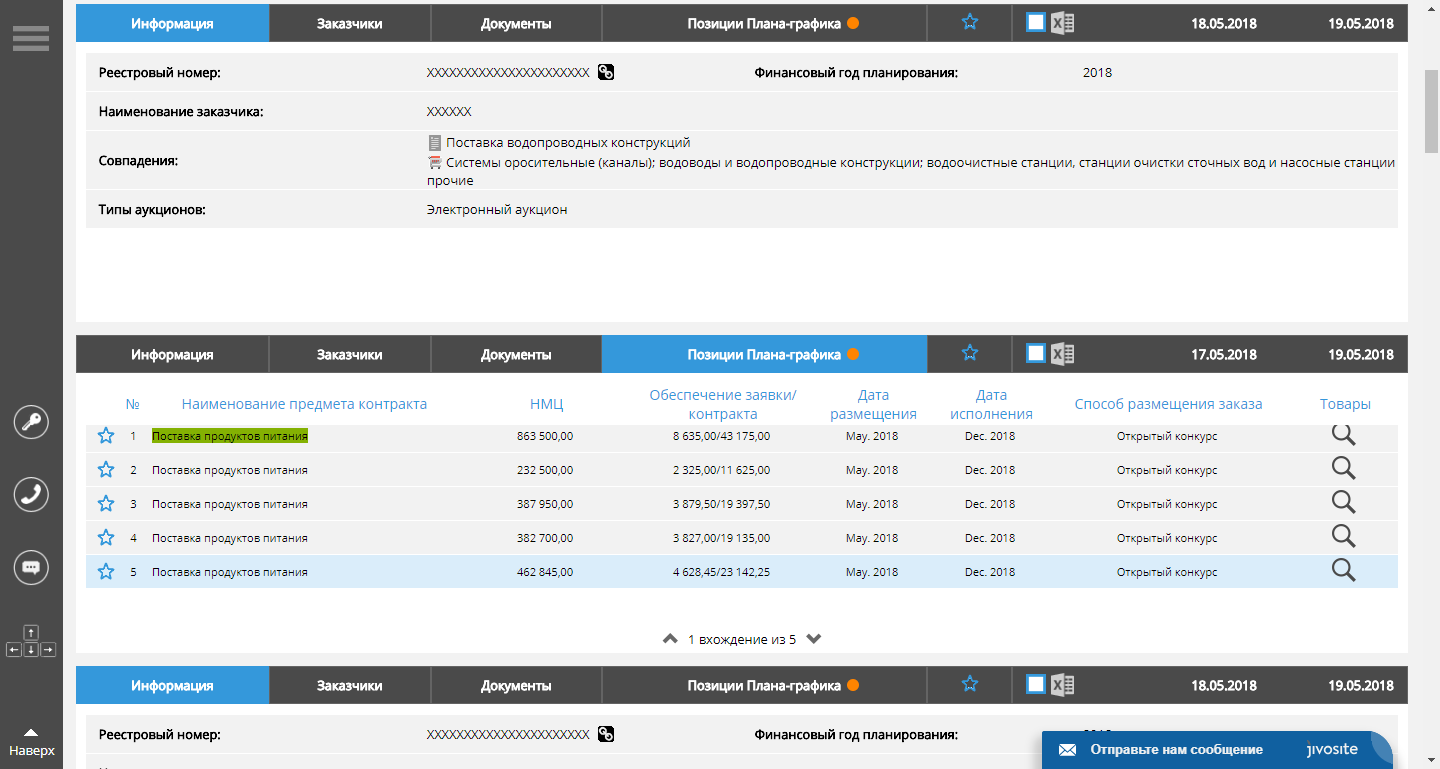Click the text 1 вхождение из 5
The image size is (1440, 769).
click(x=742, y=639)
